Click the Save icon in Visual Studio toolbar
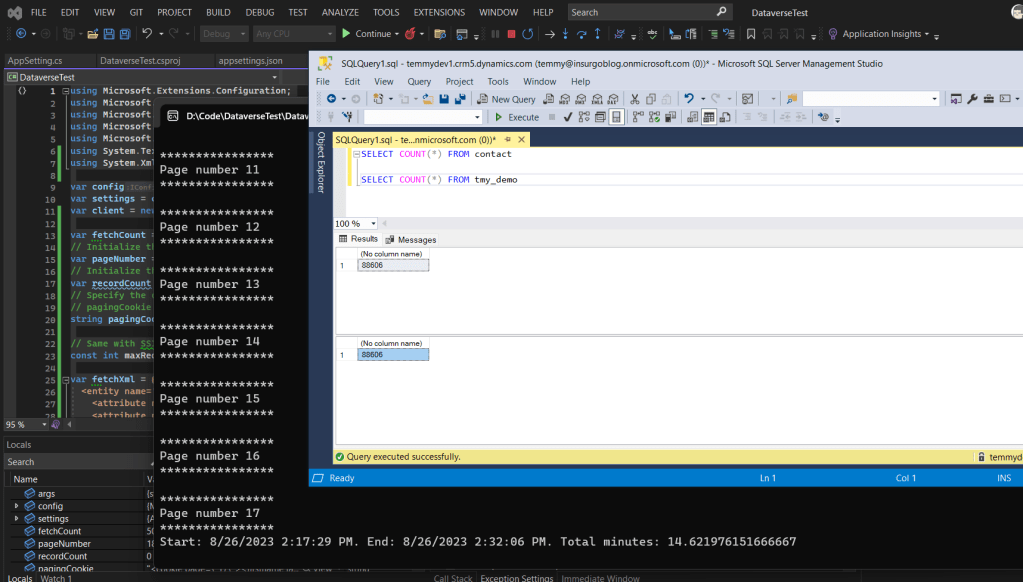The image size is (1023, 582). [109, 34]
